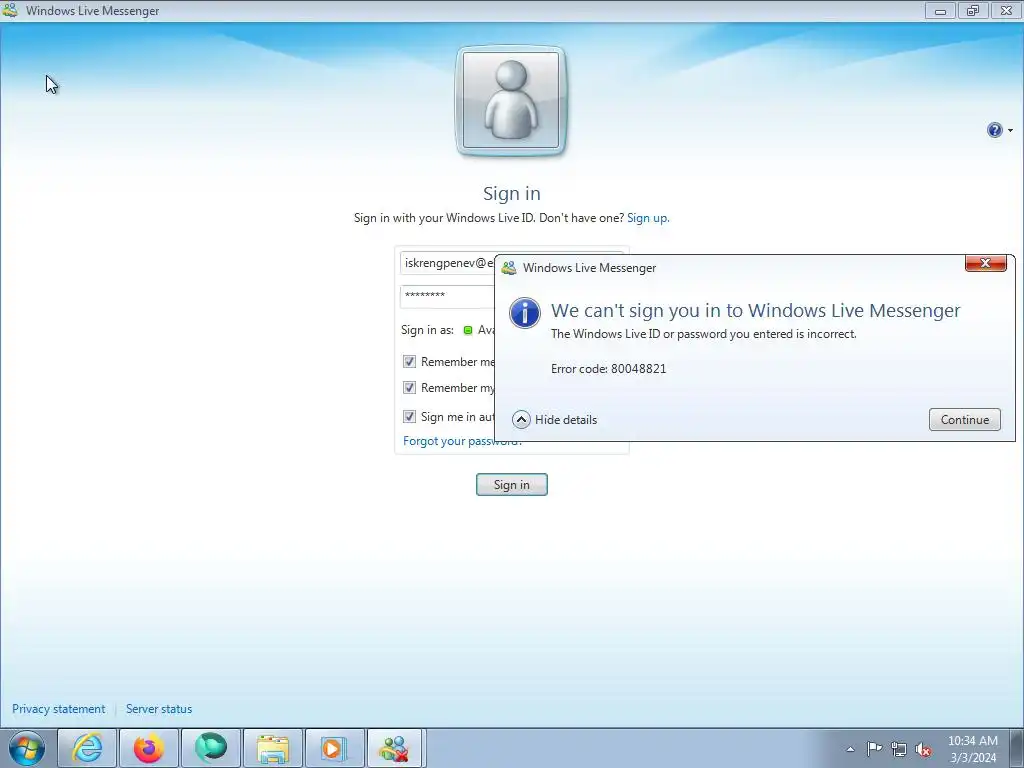Viewport: 1024px width, 768px height.
Task: Click Messenger icon in error dialog title
Action: tap(509, 268)
